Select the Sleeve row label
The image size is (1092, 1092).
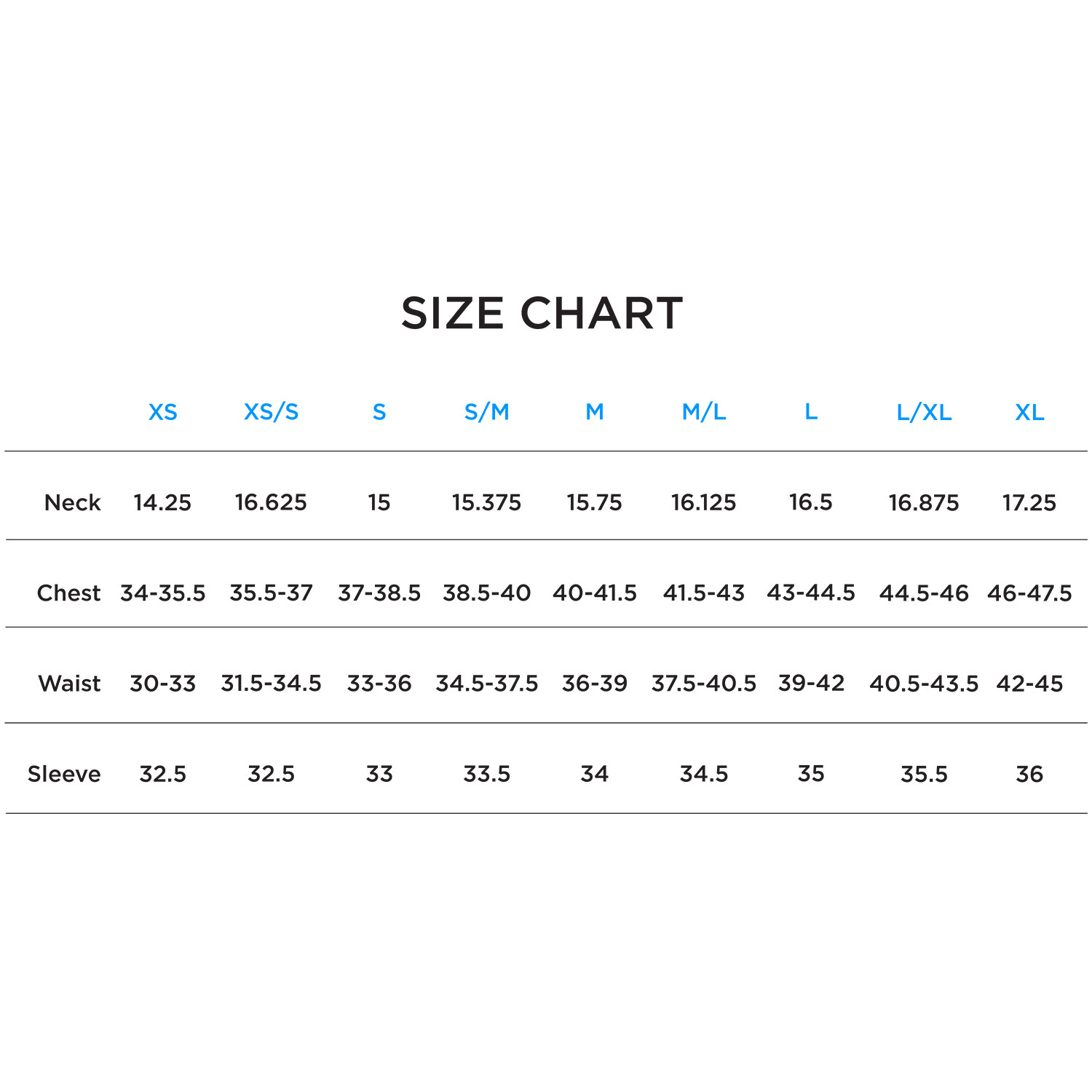(x=64, y=773)
